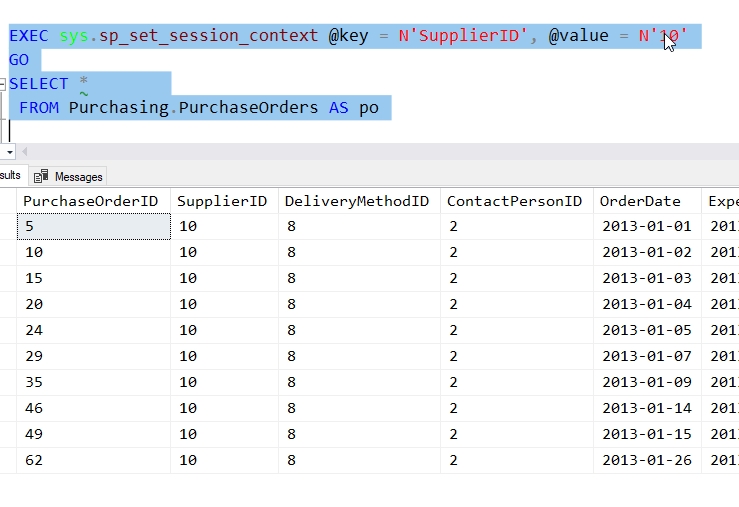Place cursor on the GO keyword

coord(19,60)
